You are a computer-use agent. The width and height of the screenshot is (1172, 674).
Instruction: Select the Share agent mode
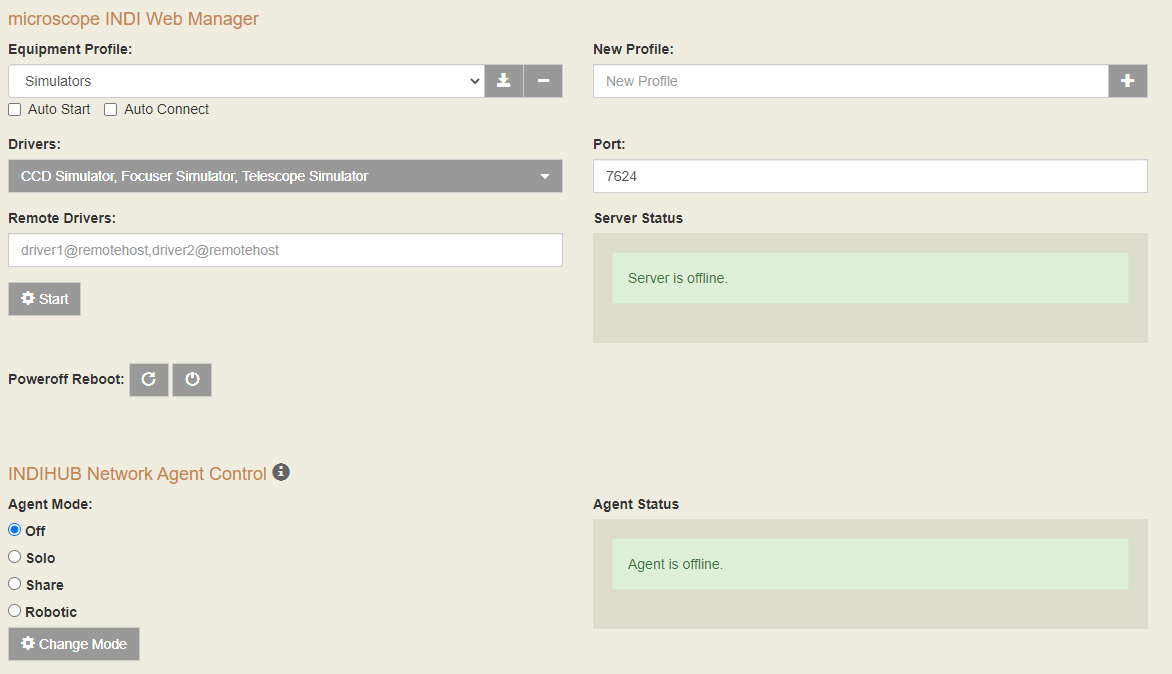15,584
